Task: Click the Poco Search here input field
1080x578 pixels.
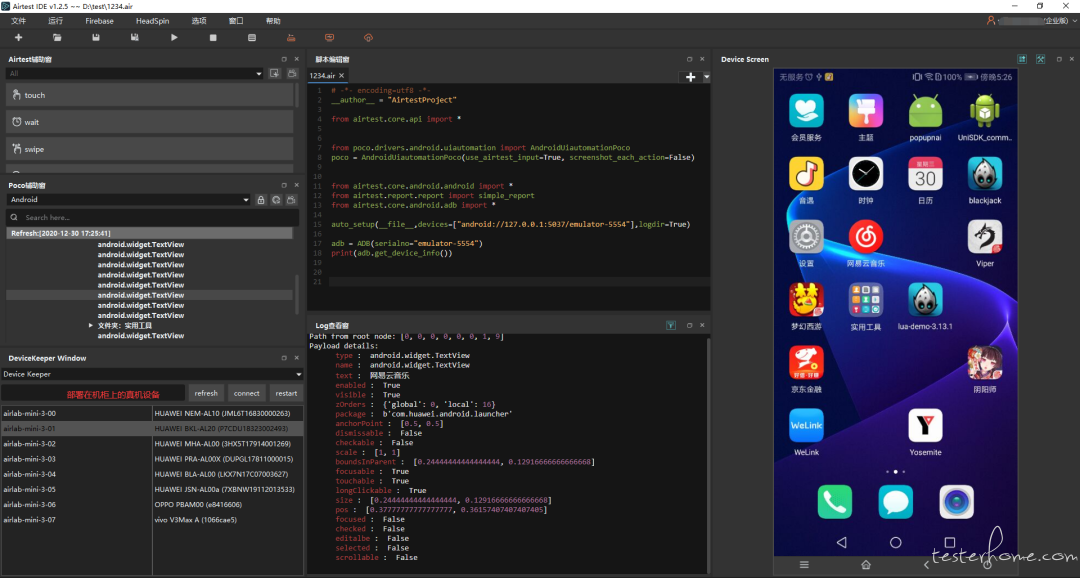Action: tap(152, 217)
